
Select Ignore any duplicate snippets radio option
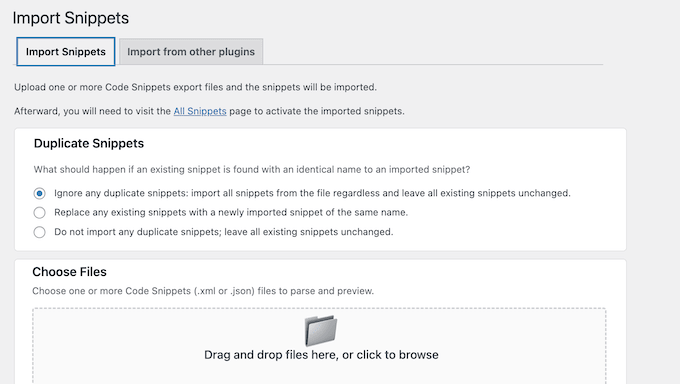(39, 193)
